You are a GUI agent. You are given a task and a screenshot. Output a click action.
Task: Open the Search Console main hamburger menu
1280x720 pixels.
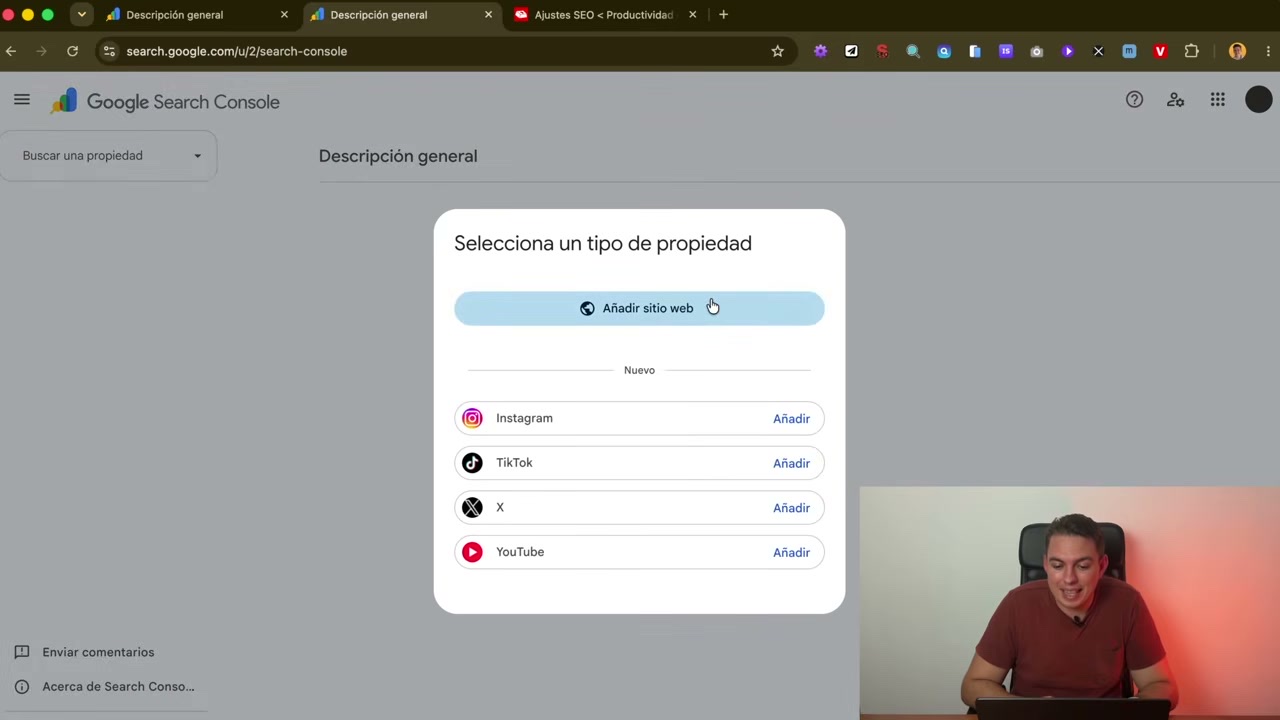[22, 99]
